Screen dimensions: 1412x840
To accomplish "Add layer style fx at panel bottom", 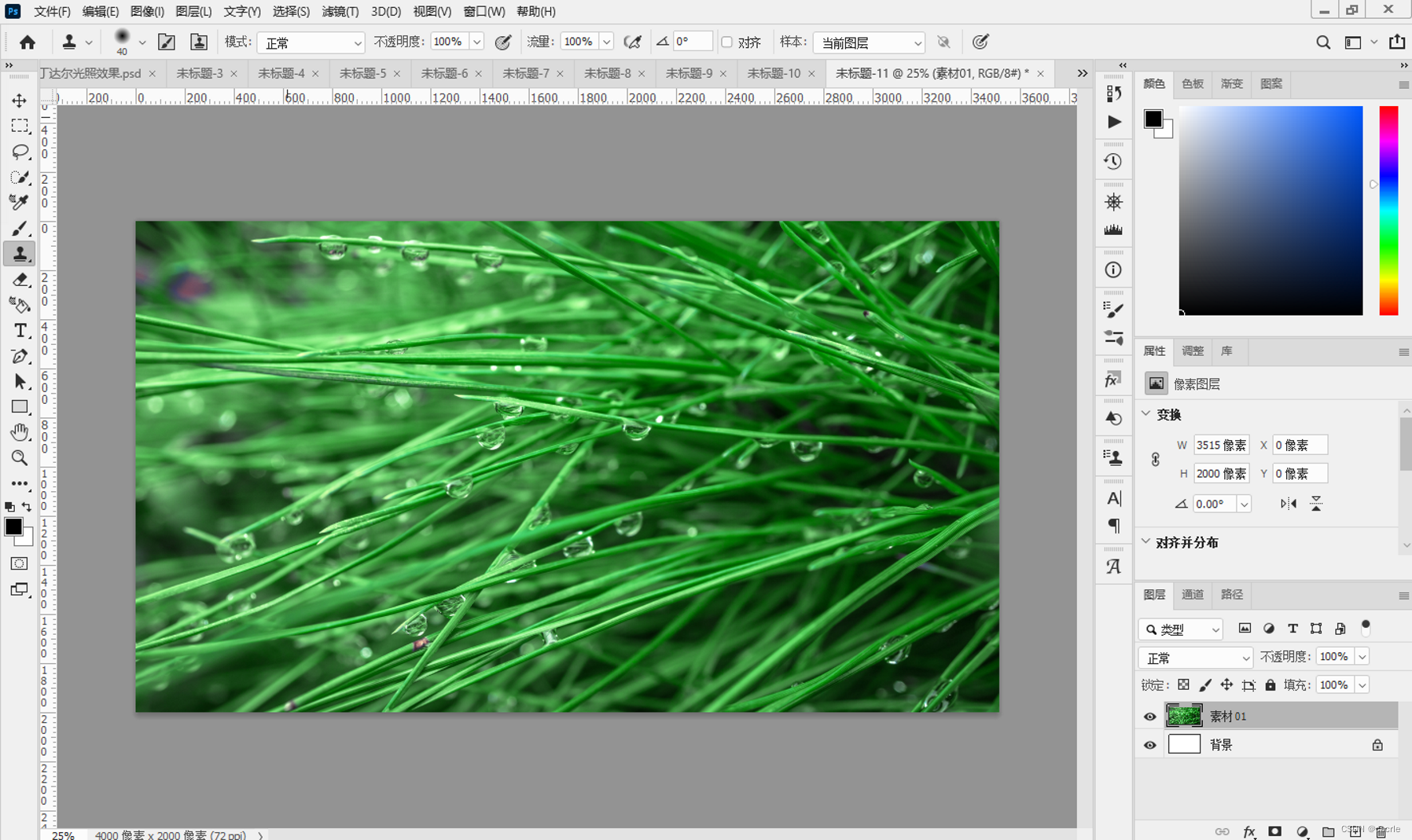I will coord(1249,831).
